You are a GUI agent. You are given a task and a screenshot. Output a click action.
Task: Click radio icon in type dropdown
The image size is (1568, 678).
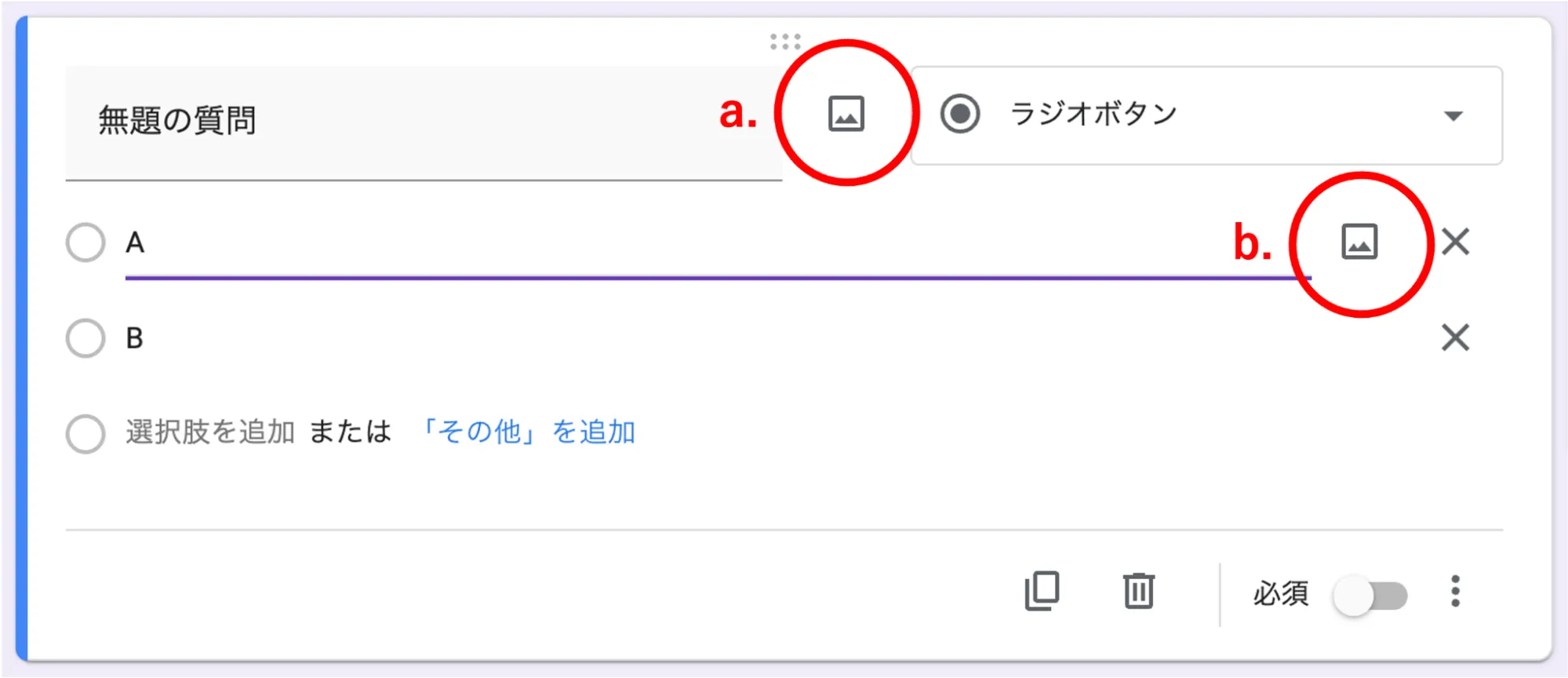click(x=960, y=114)
